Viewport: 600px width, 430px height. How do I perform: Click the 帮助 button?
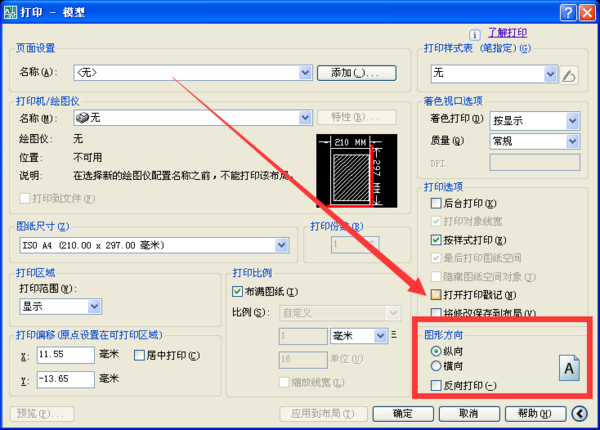tap(535, 414)
